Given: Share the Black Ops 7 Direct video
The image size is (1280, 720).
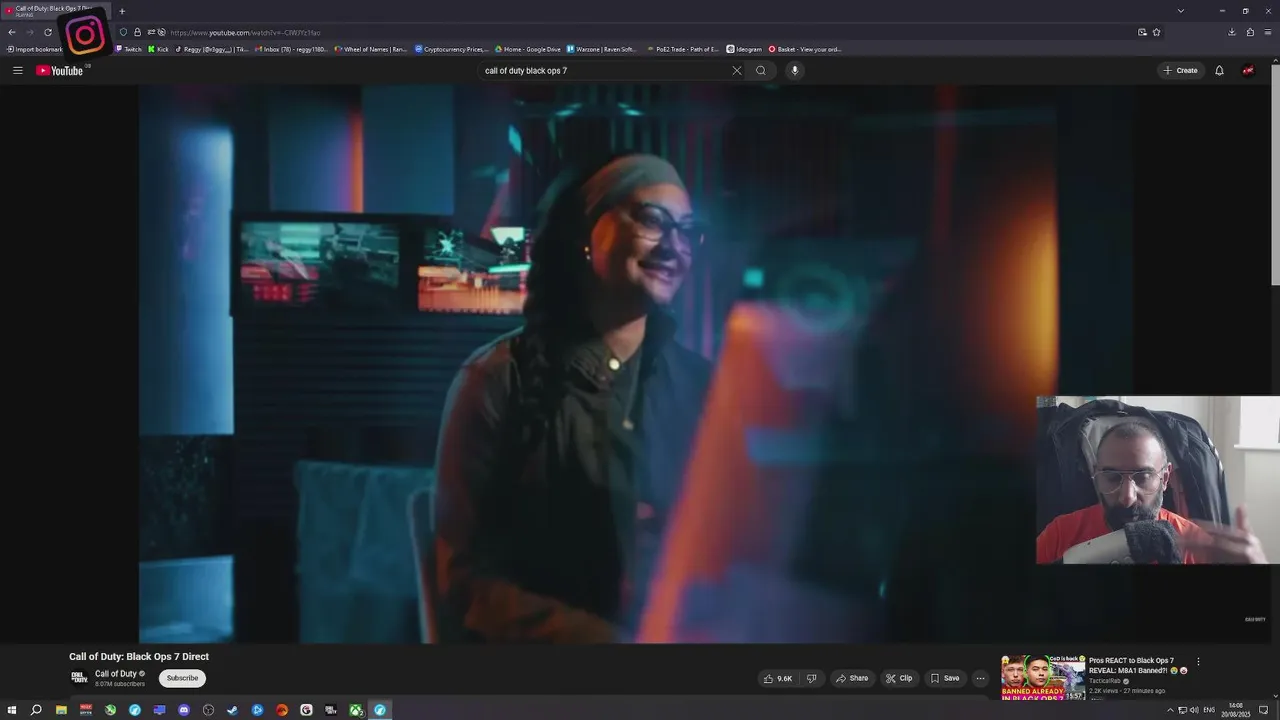Looking at the screenshot, I should 852,678.
